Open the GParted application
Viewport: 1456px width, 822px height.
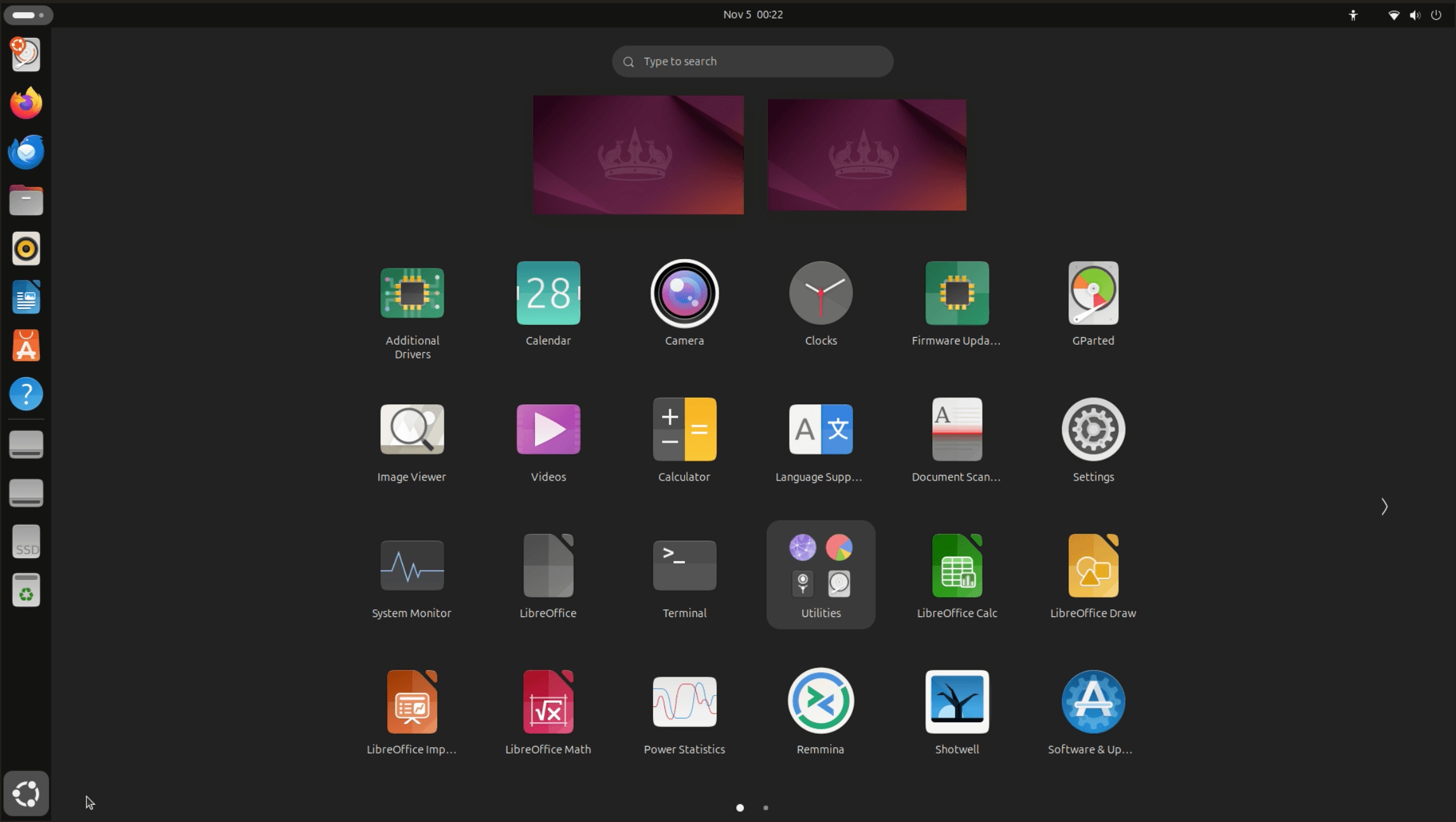click(x=1093, y=294)
